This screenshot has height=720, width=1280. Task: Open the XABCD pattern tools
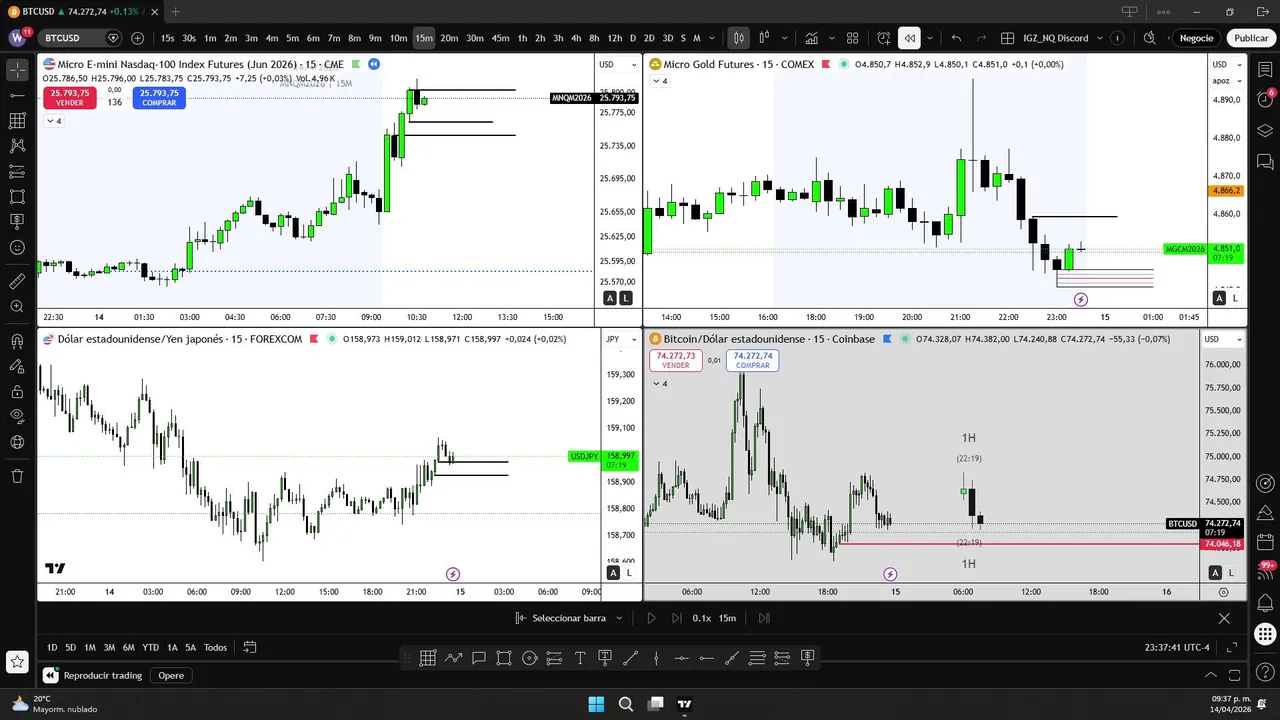(17, 146)
